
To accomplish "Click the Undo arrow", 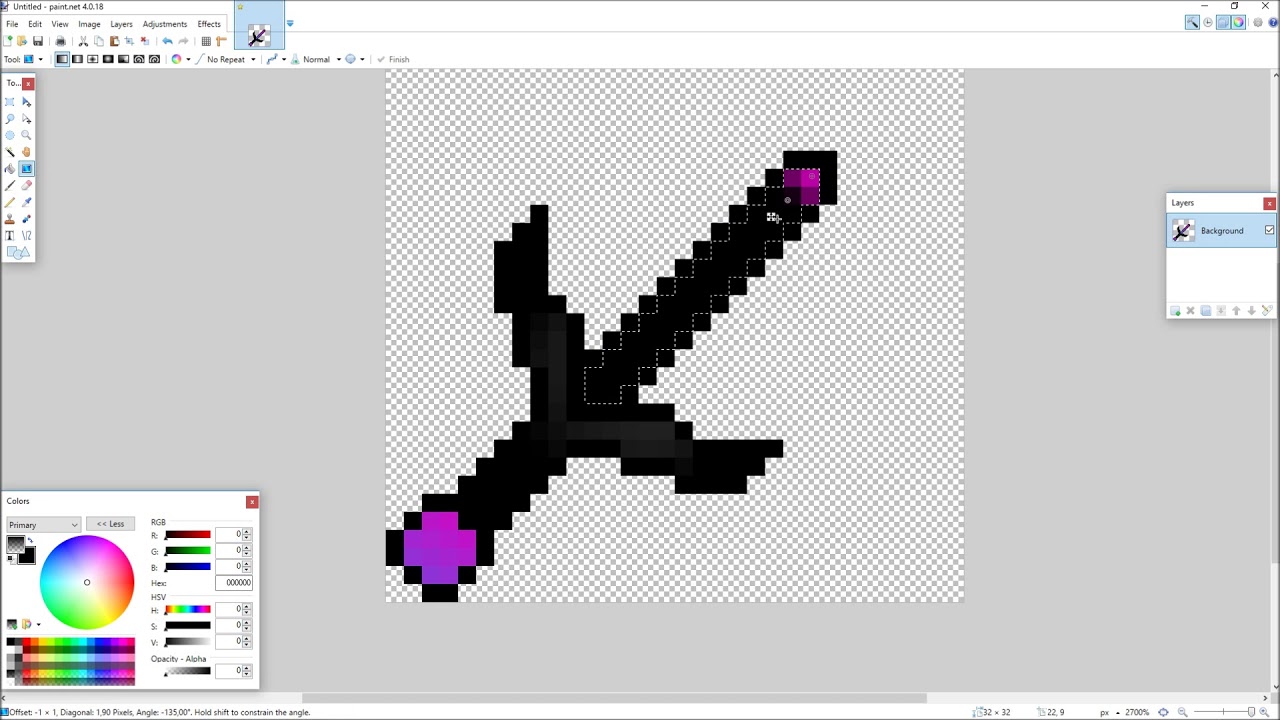I will point(167,41).
